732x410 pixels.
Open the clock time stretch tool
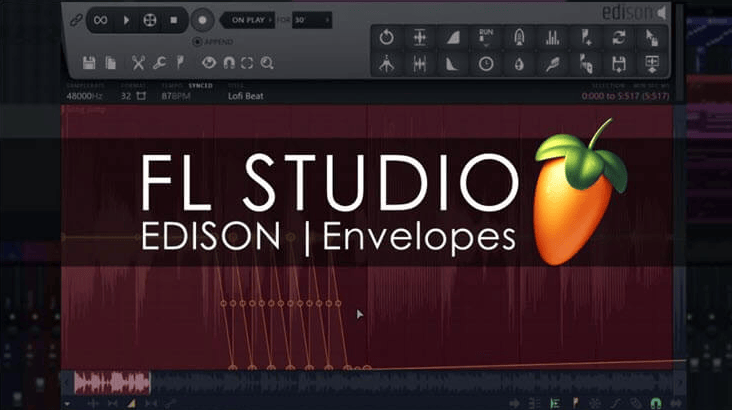click(486, 64)
